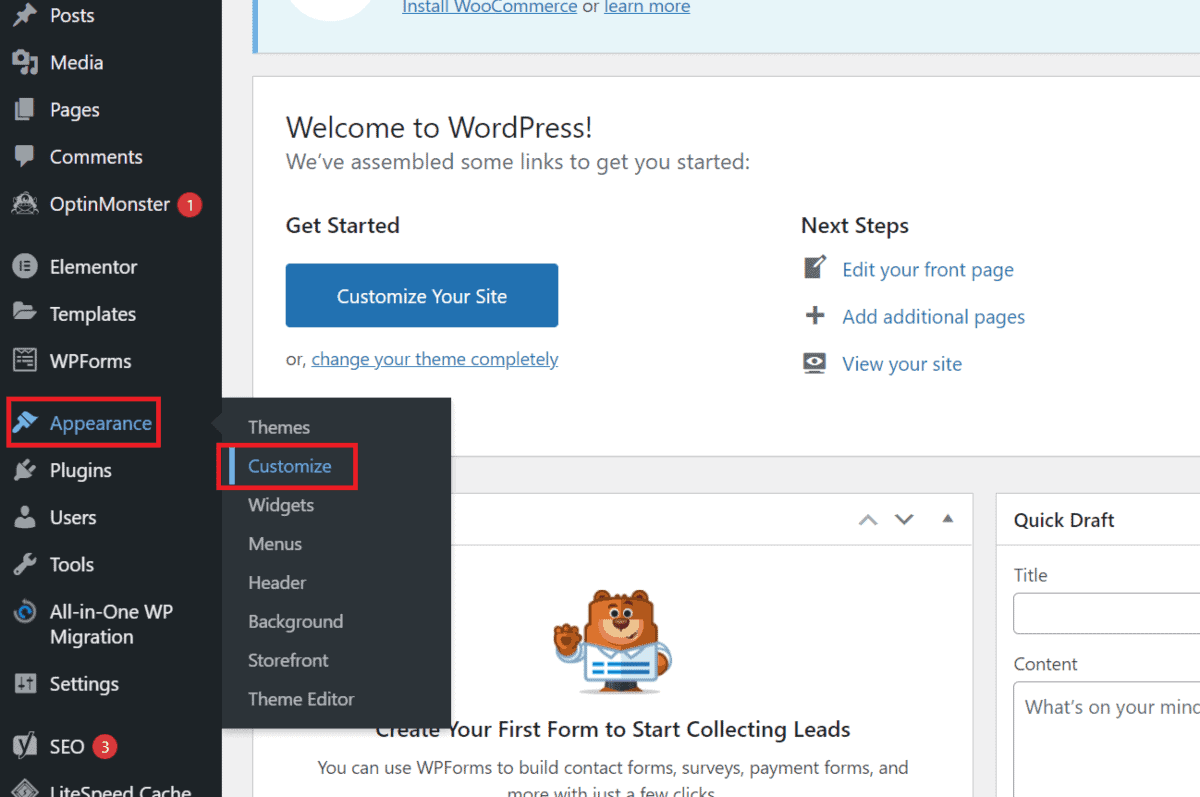Screen dimensions: 1200x797
Task: Open the Theme Editor
Action: [301, 699]
